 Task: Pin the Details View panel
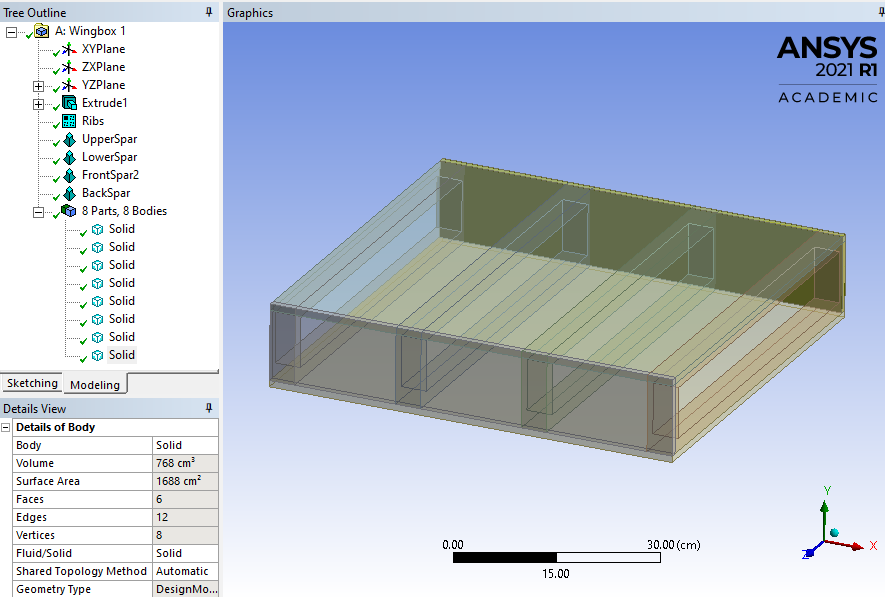(x=209, y=408)
